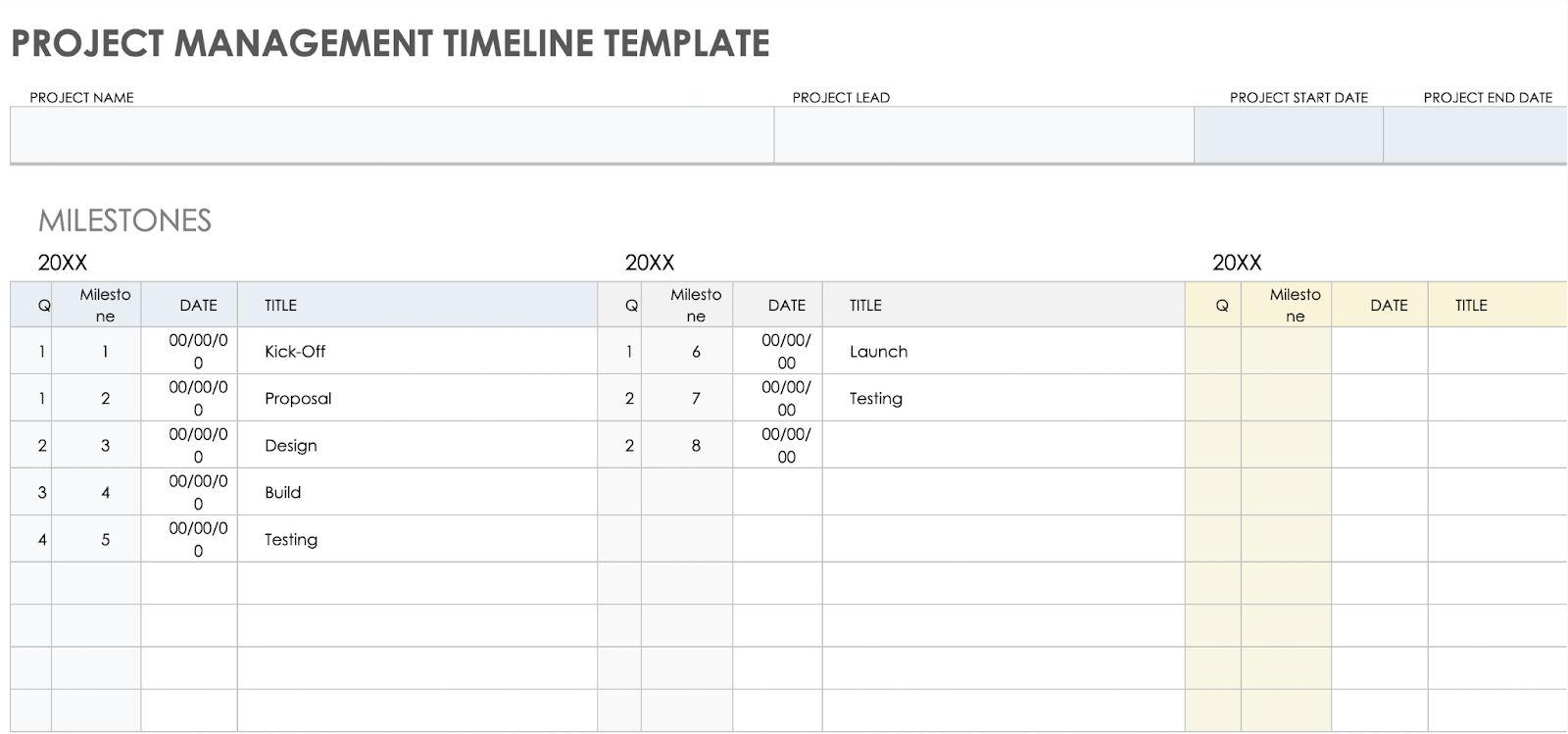Screen dimensions: 1568x734
Task: Select the Project Start Date cell
Action: (x=1288, y=134)
